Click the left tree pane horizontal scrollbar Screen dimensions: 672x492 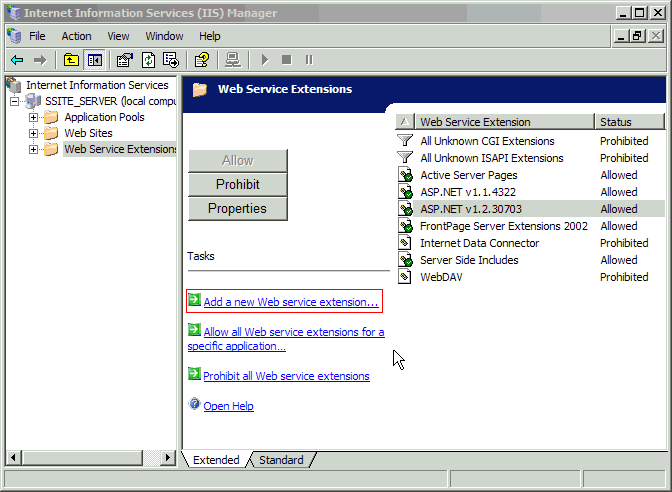90,458
